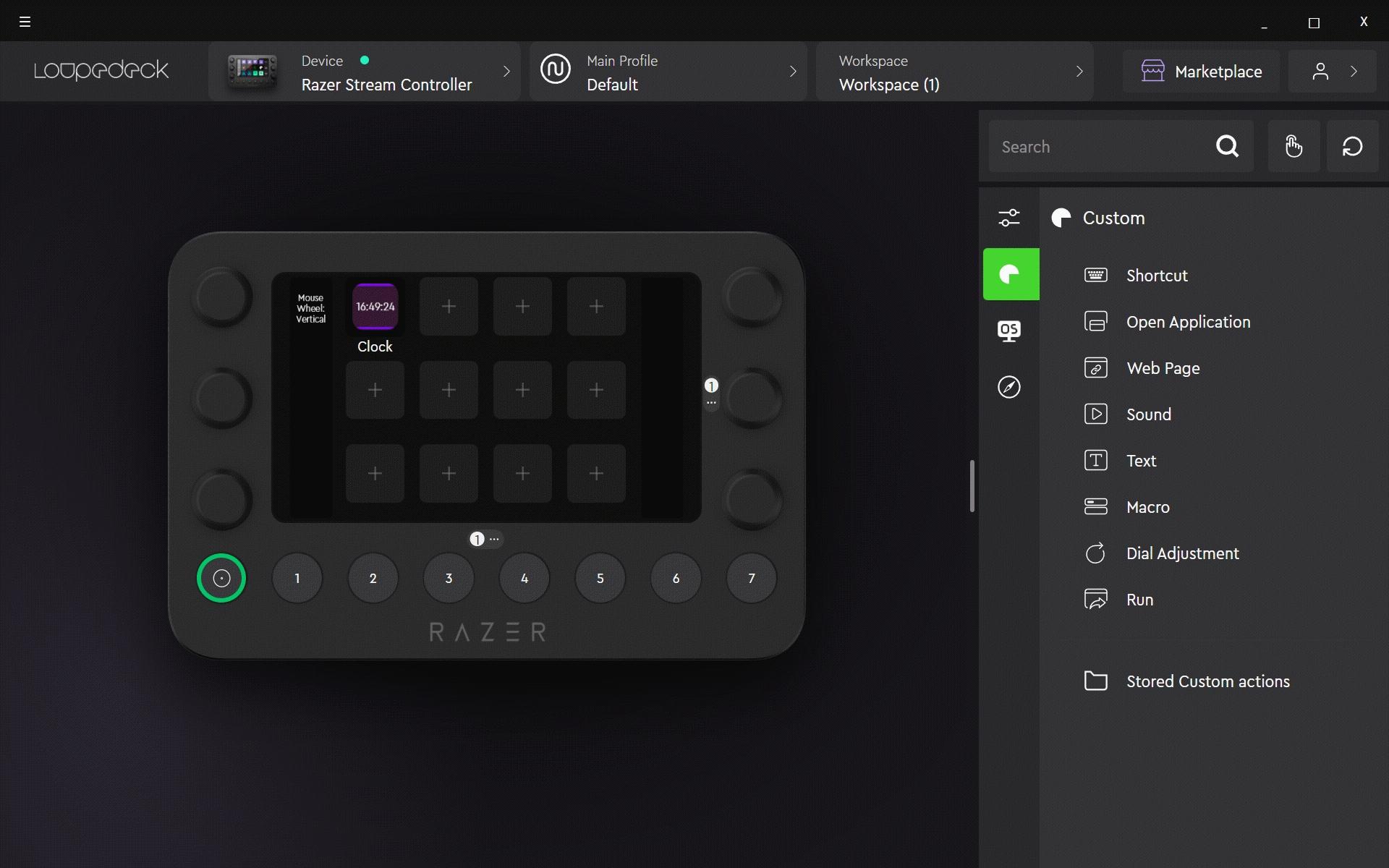Click the Clock label text
The image size is (1389, 868).
click(x=375, y=346)
